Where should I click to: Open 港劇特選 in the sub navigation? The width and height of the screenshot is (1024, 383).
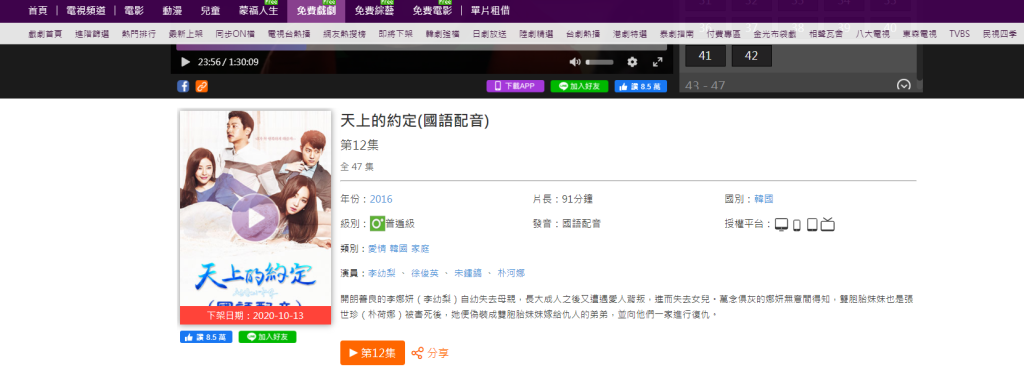click(630, 34)
